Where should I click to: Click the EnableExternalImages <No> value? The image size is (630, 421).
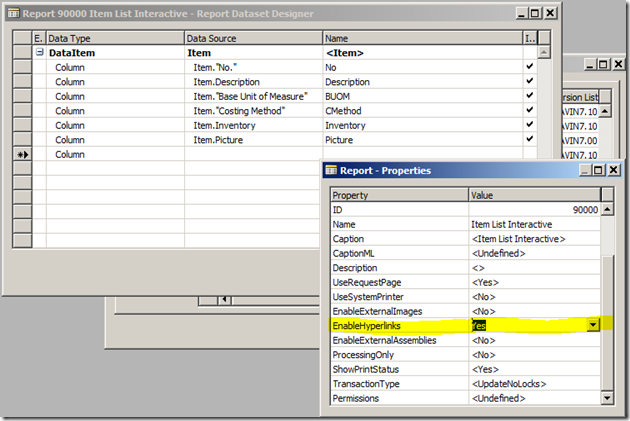[534, 311]
